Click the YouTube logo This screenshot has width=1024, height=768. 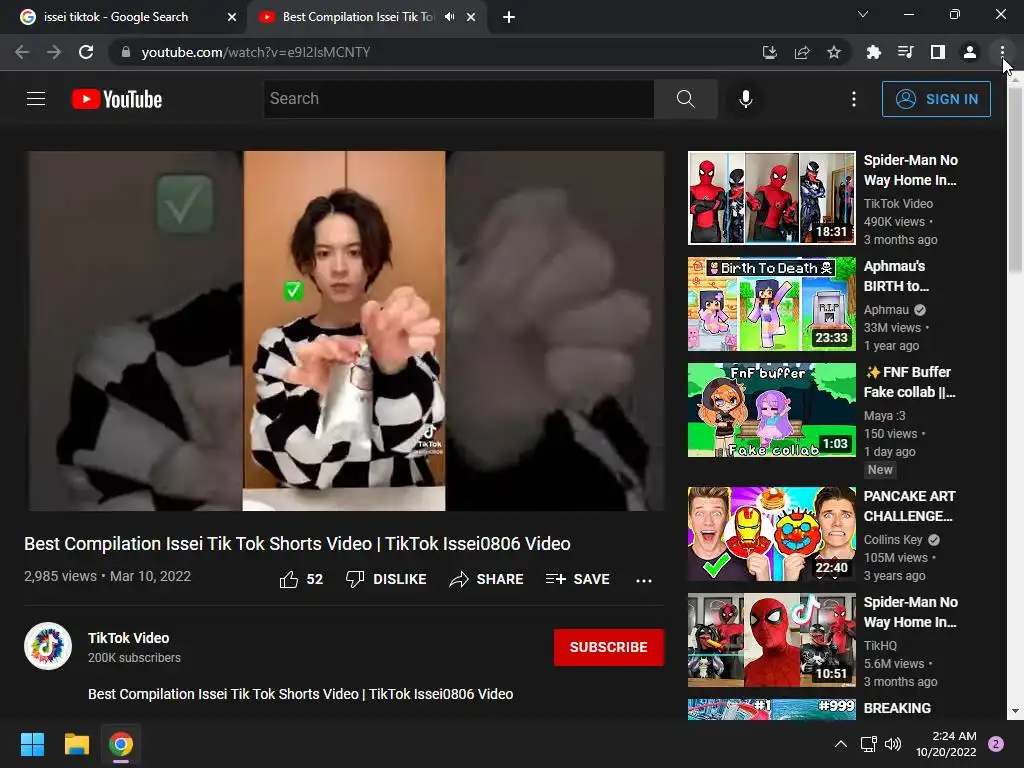[117, 99]
